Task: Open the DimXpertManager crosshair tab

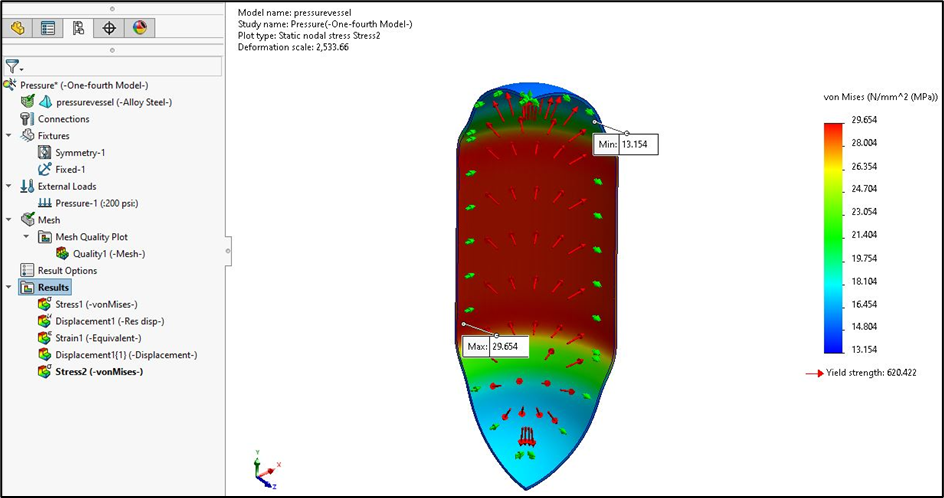Action: [109, 28]
